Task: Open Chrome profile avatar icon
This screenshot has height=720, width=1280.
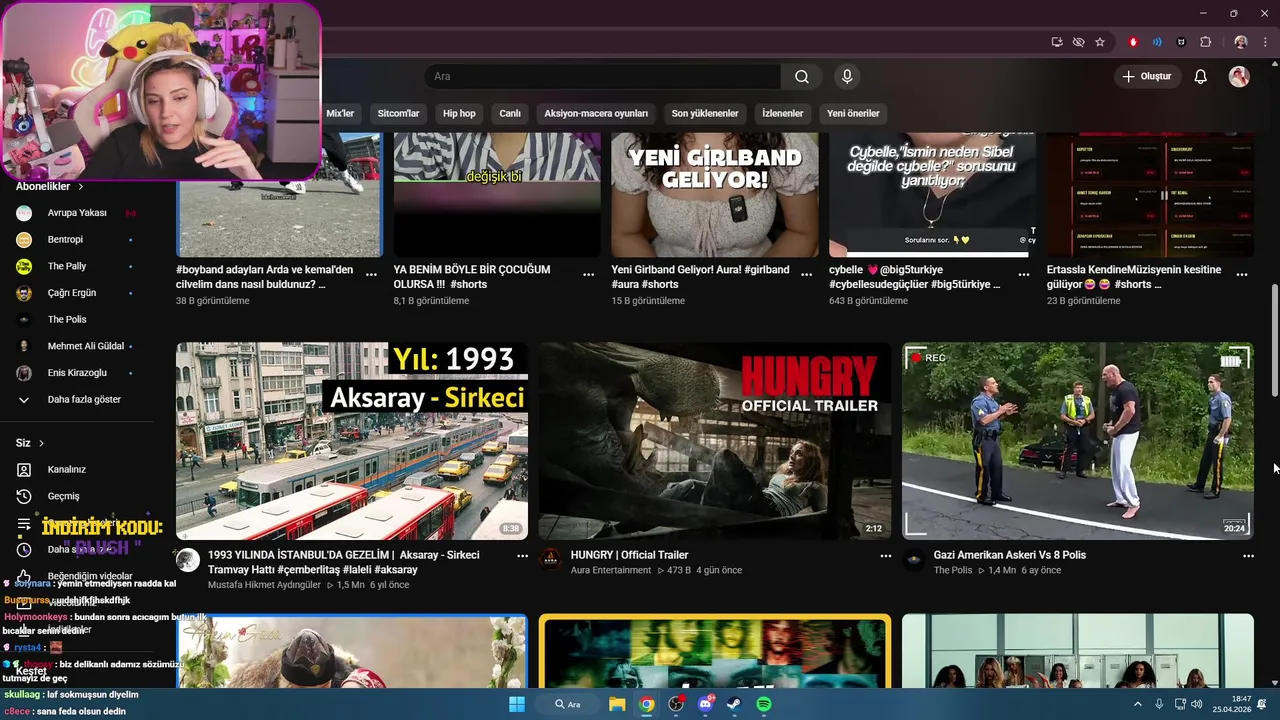Action: (x=1241, y=42)
